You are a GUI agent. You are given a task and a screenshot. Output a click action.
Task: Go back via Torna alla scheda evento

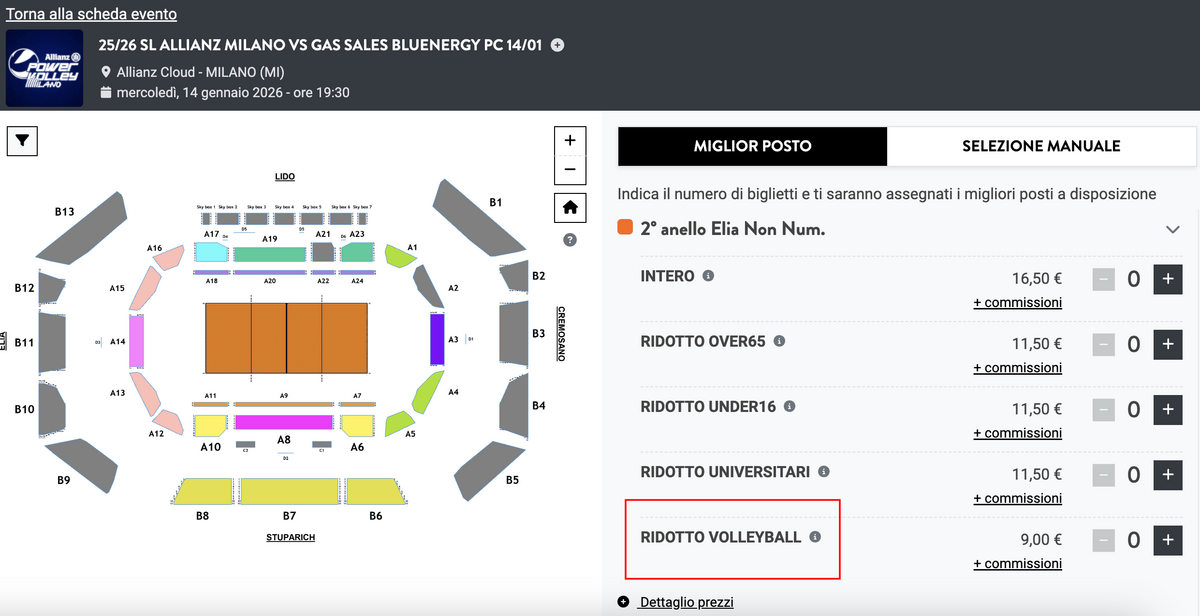[91, 14]
